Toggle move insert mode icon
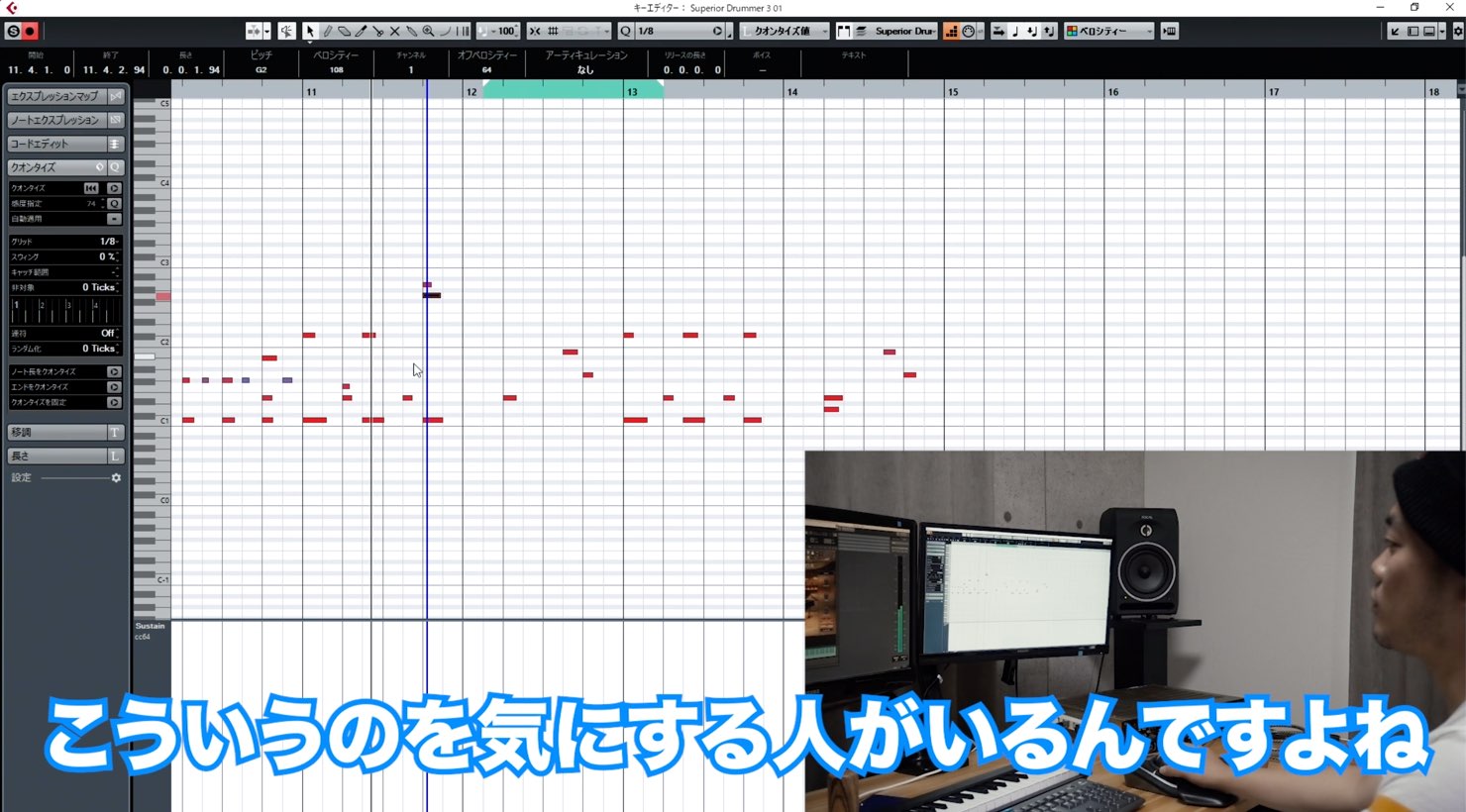Viewport: 1466px width, 812px height. (998, 32)
